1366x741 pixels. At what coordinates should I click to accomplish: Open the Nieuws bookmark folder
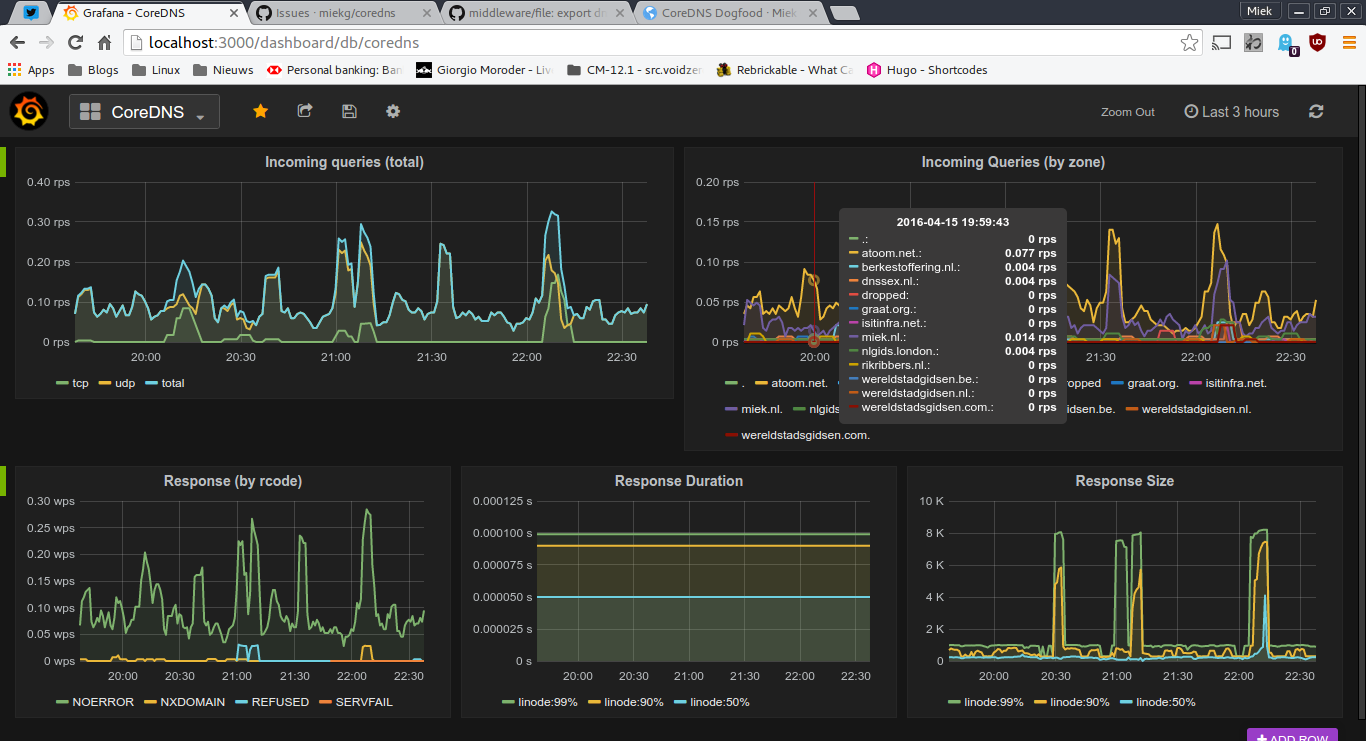click(223, 70)
